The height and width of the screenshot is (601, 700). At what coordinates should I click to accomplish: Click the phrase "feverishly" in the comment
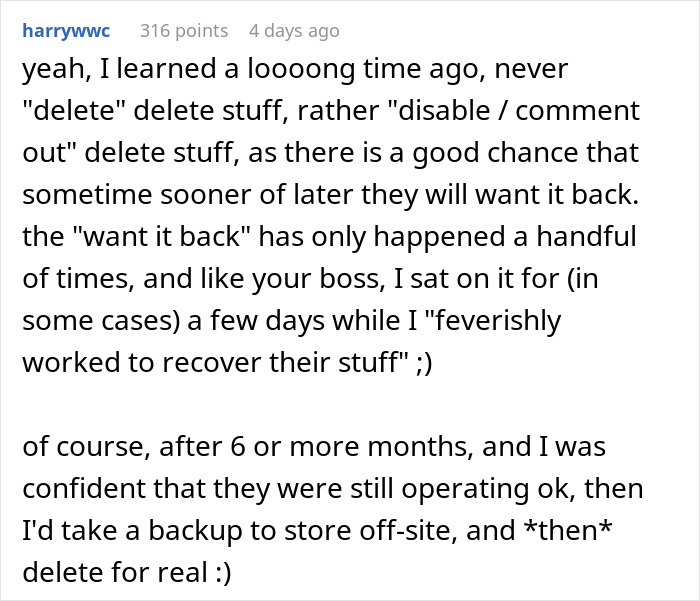click(494, 322)
